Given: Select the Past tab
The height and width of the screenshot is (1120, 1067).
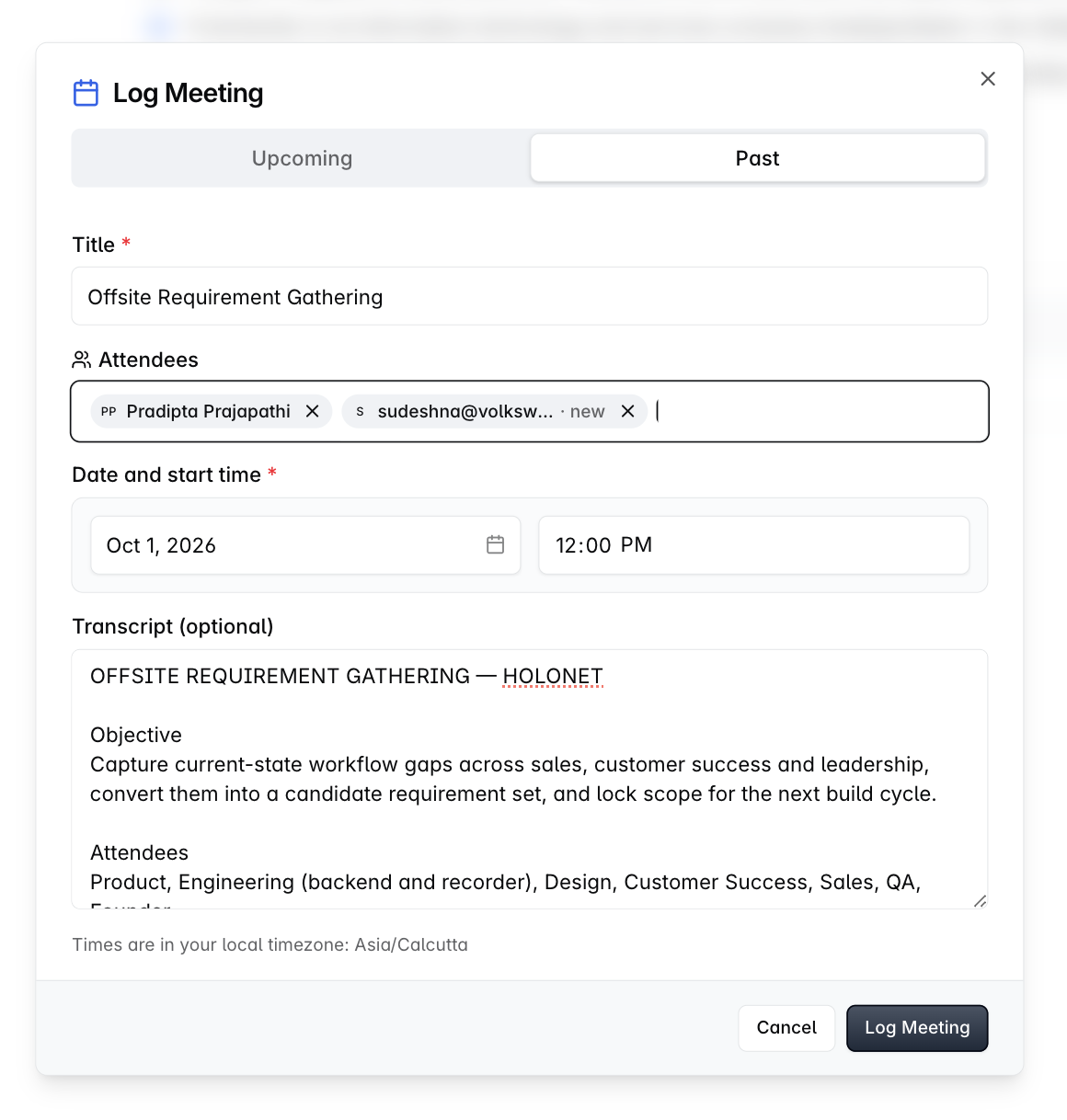Looking at the screenshot, I should tap(757, 158).
